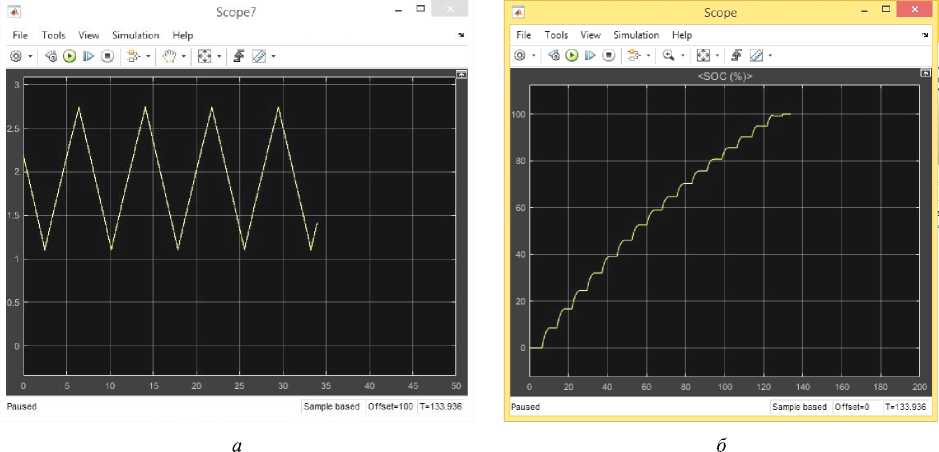Click T=133.936 status text in Scope window
Viewport: 939px width, 452px height.
(x=905, y=407)
